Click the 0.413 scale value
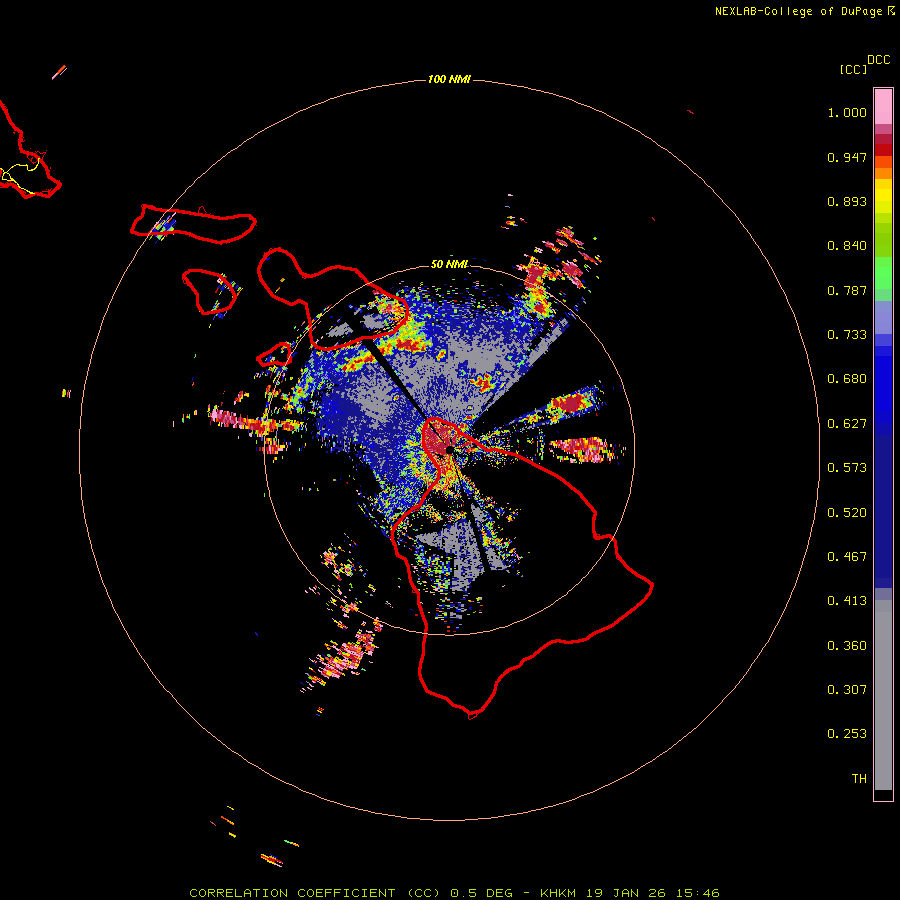 click(847, 601)
